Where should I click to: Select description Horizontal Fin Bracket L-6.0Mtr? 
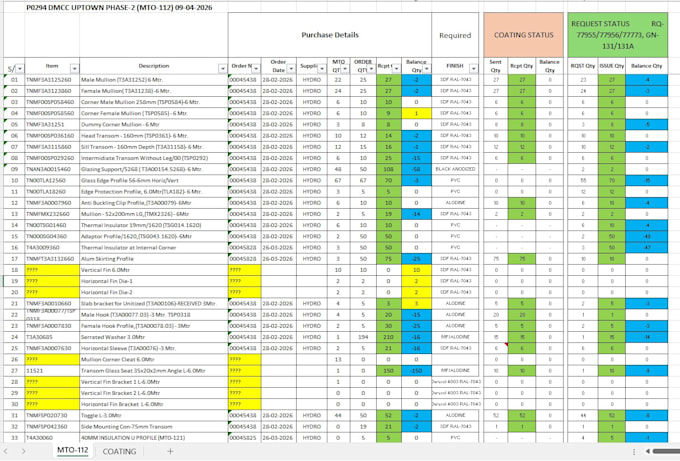(154, 404)
